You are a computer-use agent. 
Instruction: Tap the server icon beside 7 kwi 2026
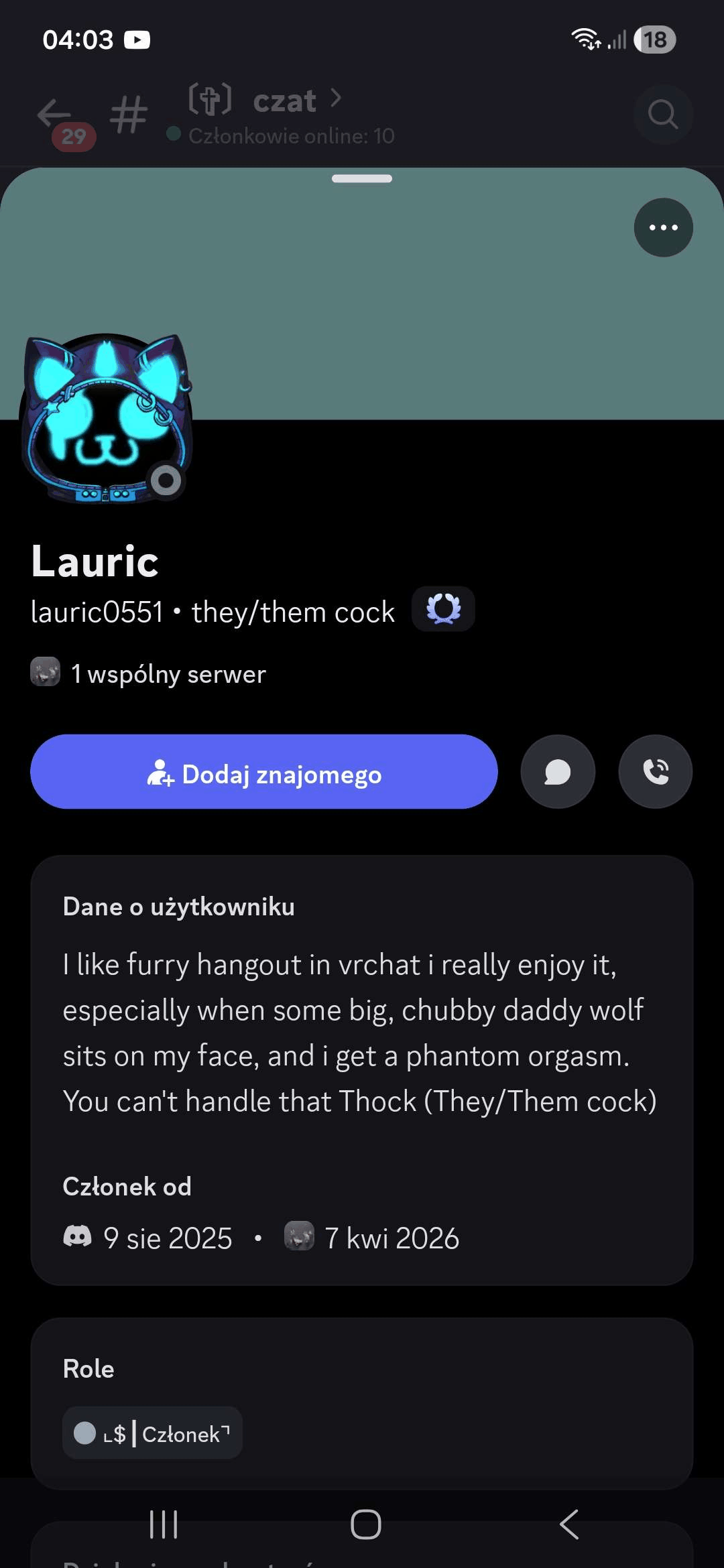pyautogui.click(x=299, y=1236)
